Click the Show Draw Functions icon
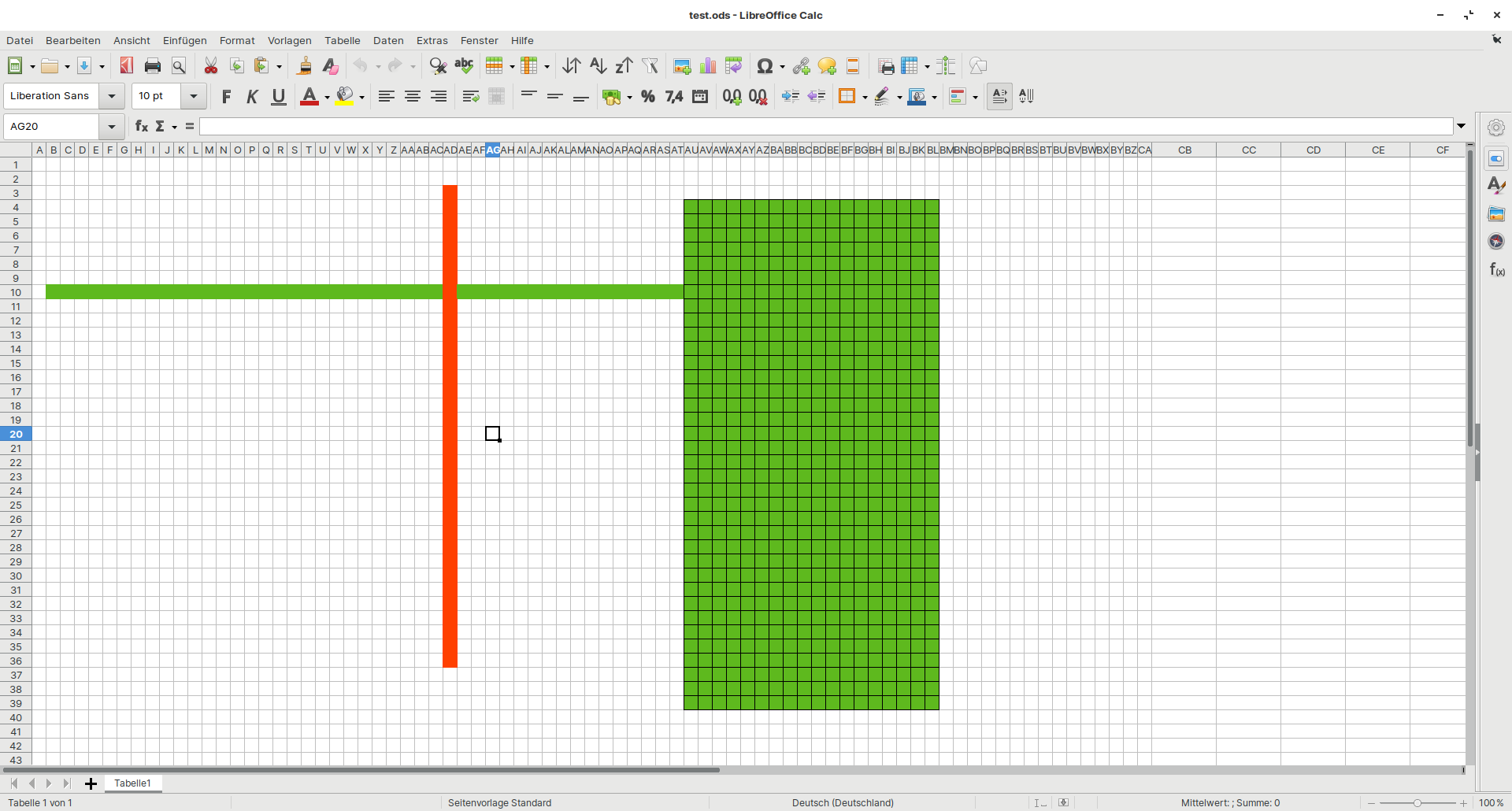 click(978, 66)
